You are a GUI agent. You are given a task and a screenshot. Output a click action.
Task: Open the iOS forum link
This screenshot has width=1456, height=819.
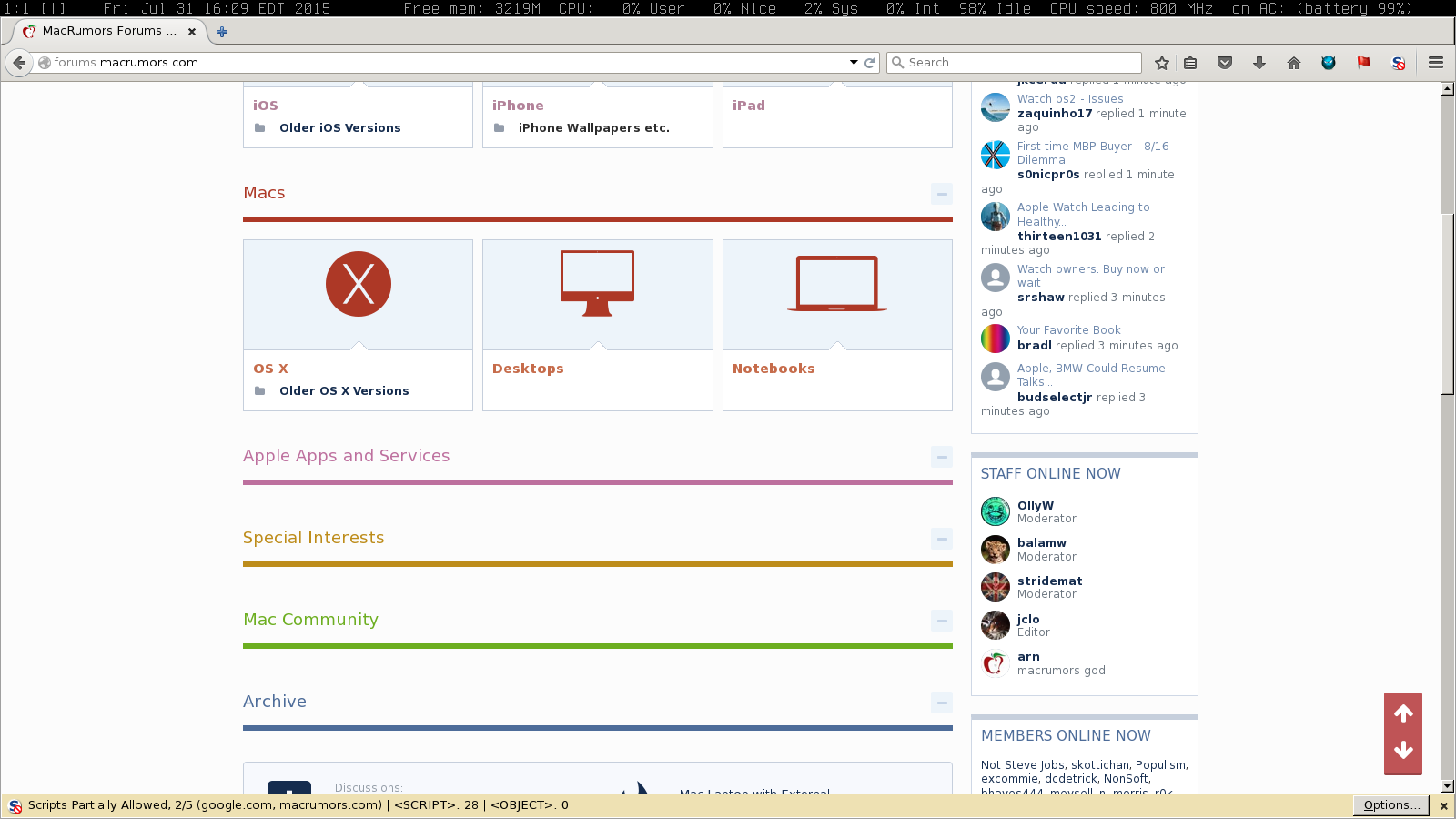click(266, 106)
